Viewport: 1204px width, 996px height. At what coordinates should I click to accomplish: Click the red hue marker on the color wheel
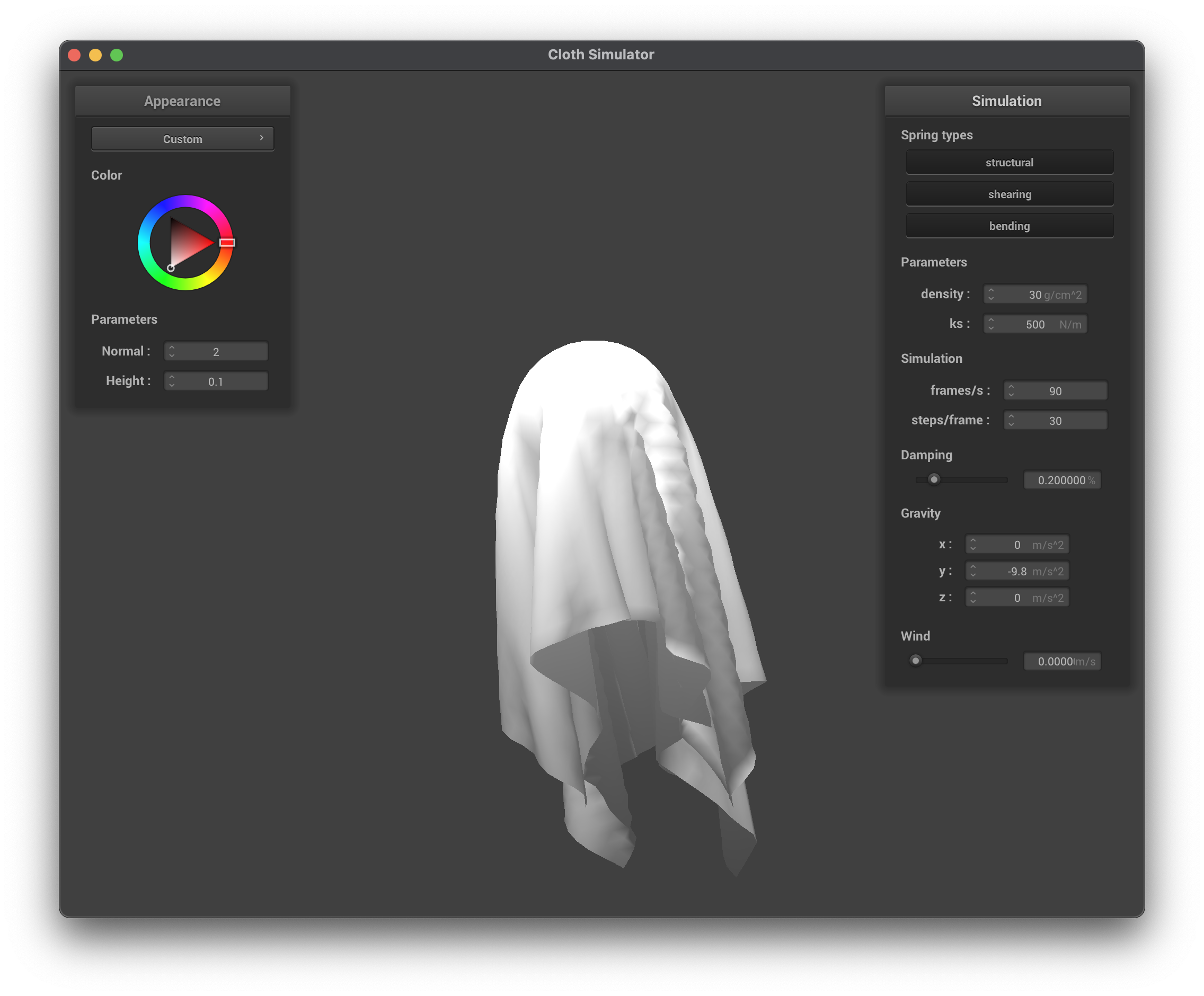point(227,243)
